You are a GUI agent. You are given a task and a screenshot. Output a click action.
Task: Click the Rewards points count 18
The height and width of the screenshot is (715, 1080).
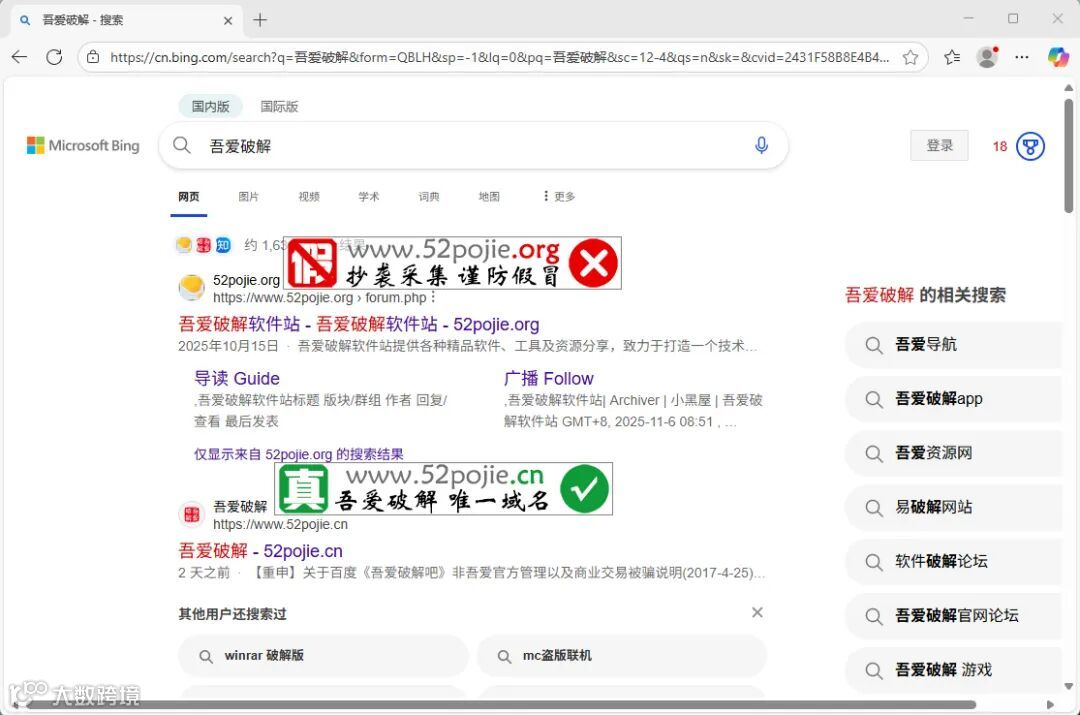tap(999, 146)
